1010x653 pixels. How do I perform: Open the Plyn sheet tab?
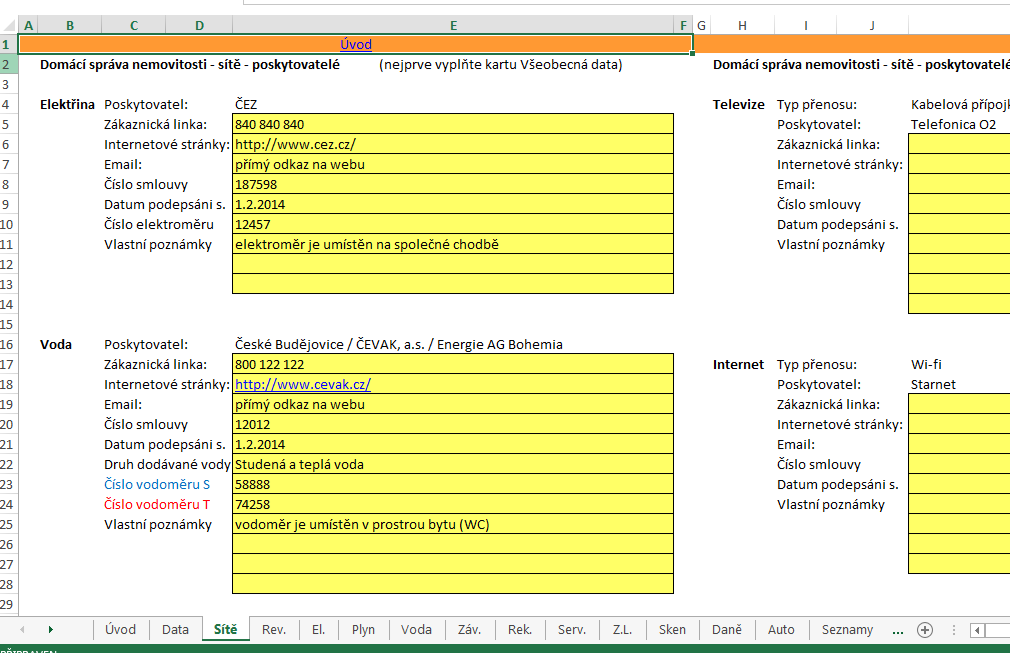(363, 630)
